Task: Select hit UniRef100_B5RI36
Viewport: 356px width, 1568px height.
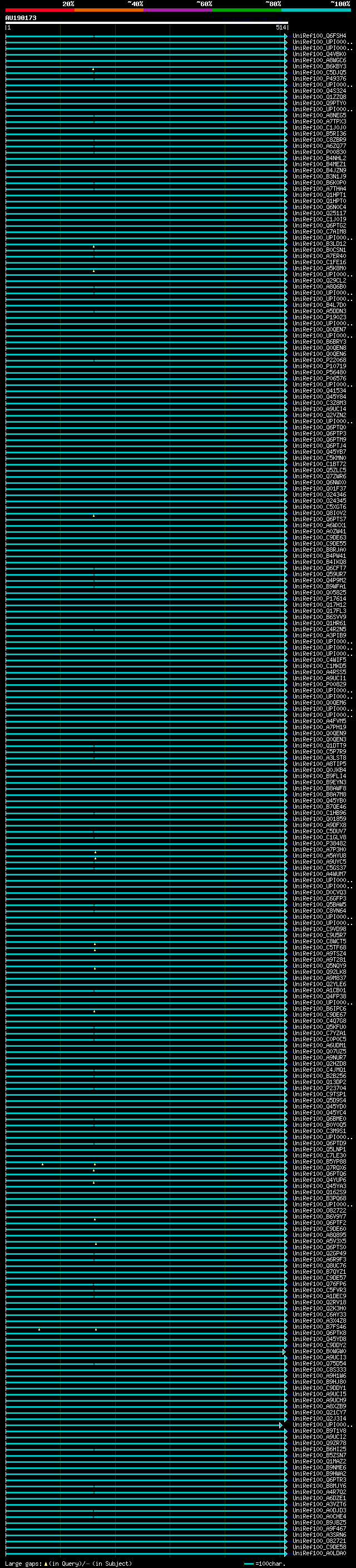Action: click(319, 134)
